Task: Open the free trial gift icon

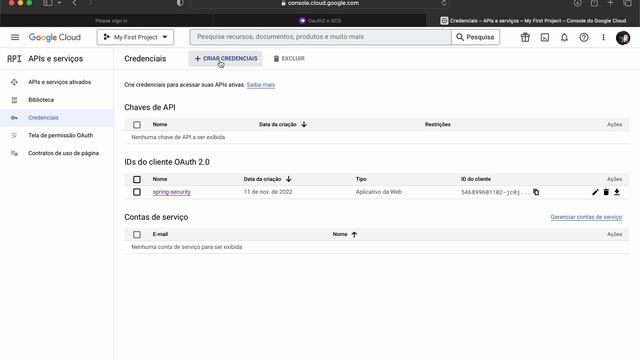Action: (x=525, y=38)
